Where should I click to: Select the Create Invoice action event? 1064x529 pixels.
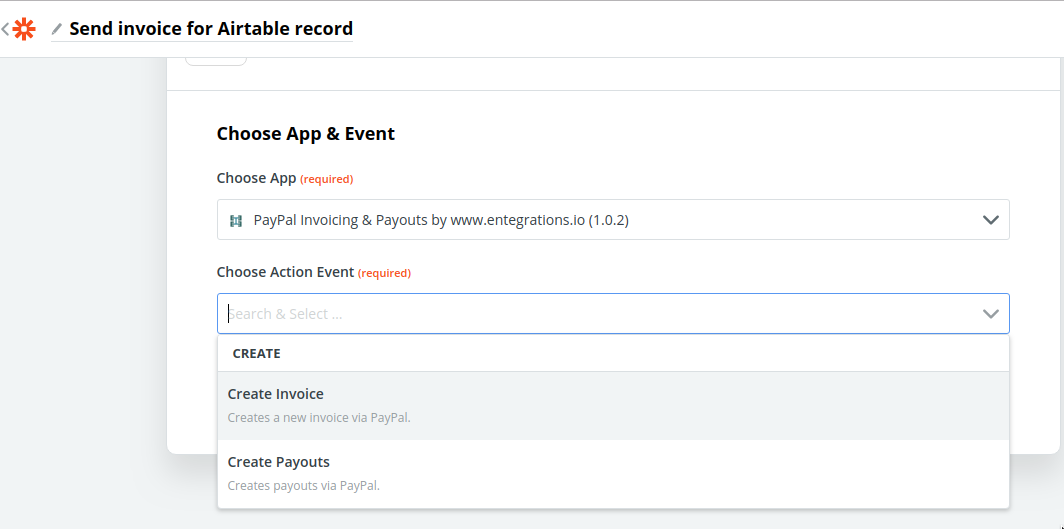pyautogui.click(x=613, y=406)
